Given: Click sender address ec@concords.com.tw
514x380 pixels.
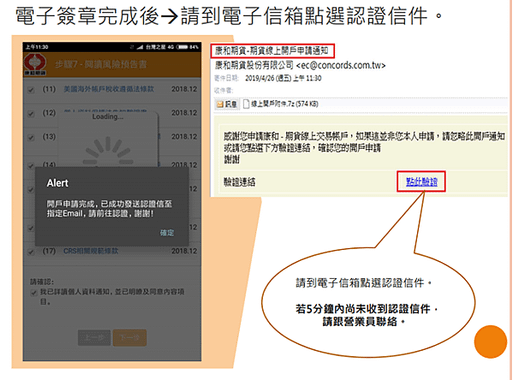Looking at the screenshot, I should tap(341, 65).
